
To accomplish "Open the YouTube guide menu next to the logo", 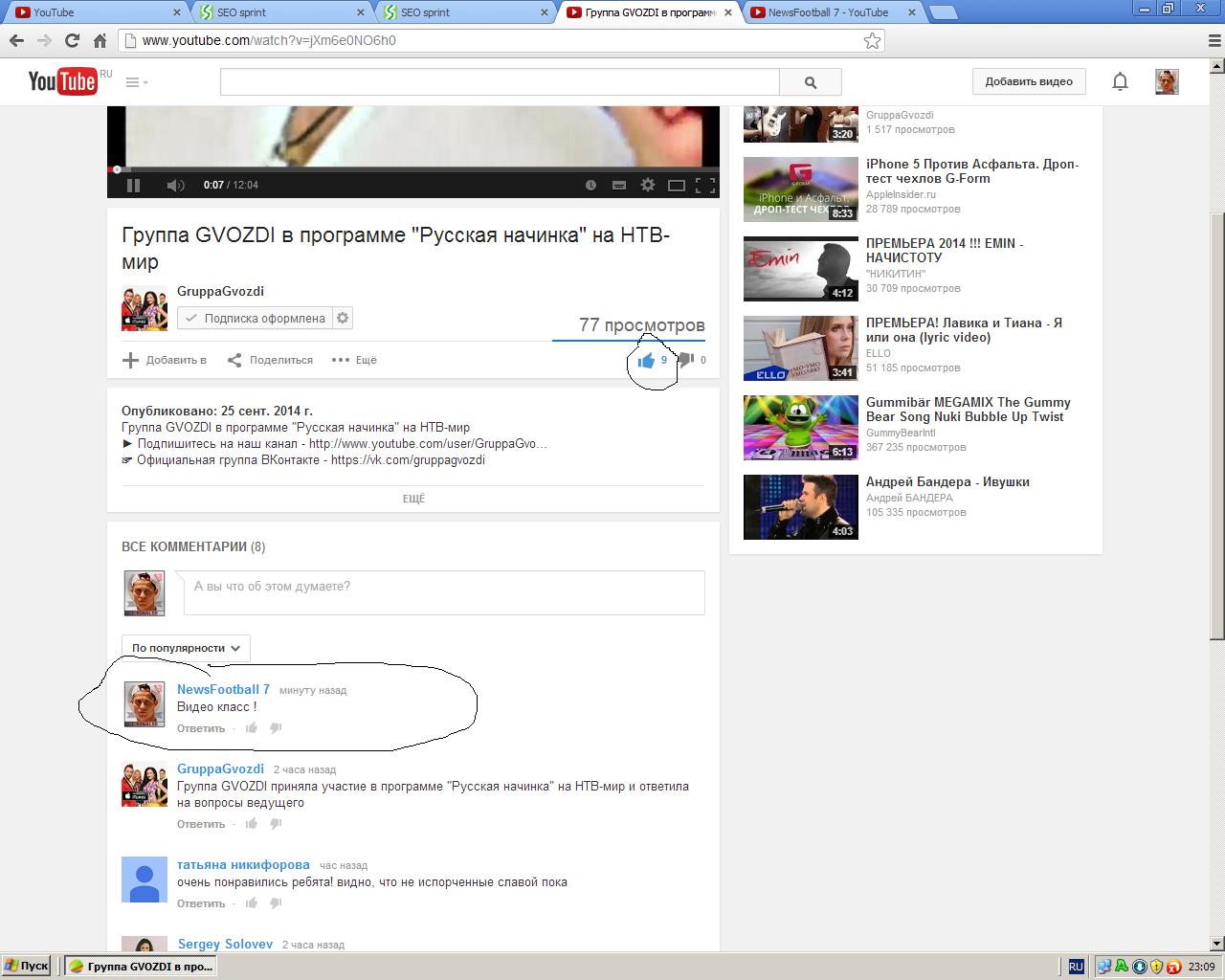I will pos(137,82).
